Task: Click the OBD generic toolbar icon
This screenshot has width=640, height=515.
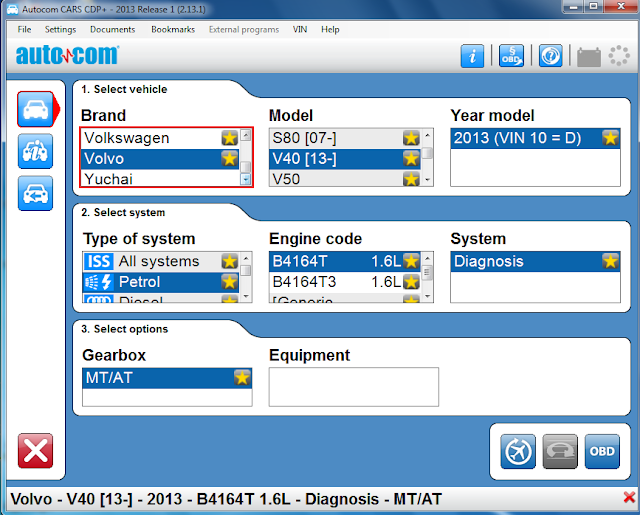Action: pyautogui.click(x=511, y=56)
